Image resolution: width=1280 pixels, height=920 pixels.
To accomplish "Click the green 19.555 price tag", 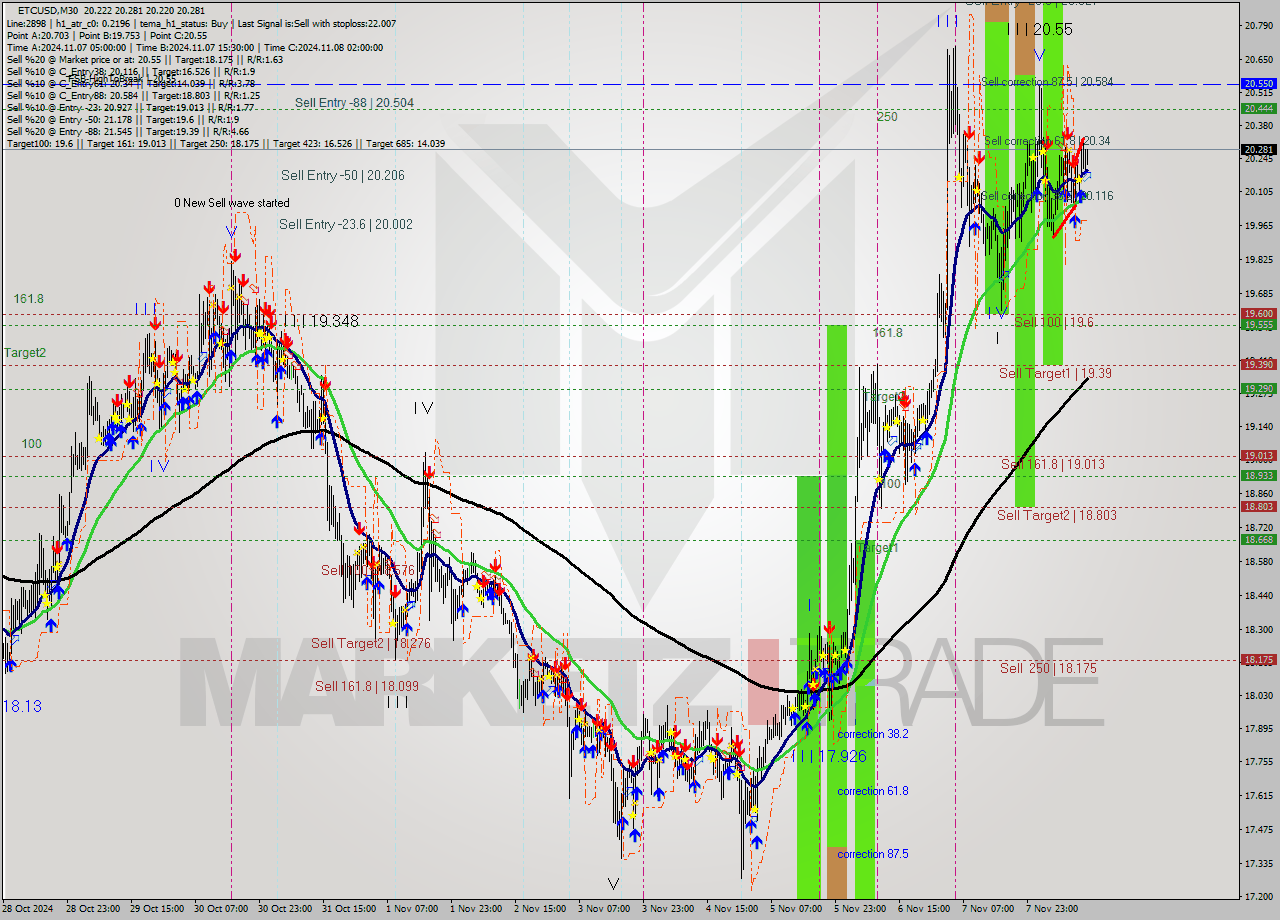I will click(x=1259, y=325).
